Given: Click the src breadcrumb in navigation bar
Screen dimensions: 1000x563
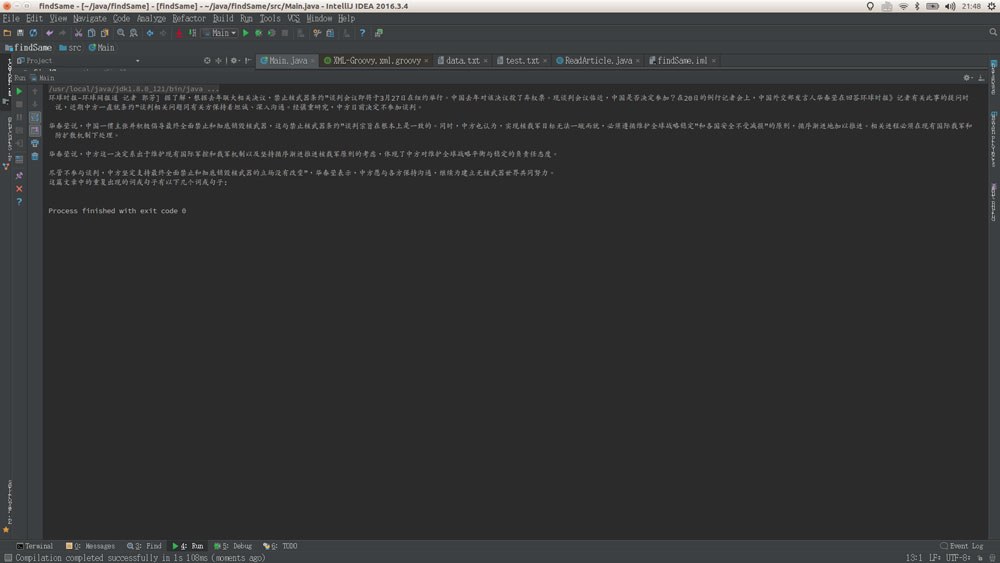Looking at the screenshot, I should click(70, 47).
